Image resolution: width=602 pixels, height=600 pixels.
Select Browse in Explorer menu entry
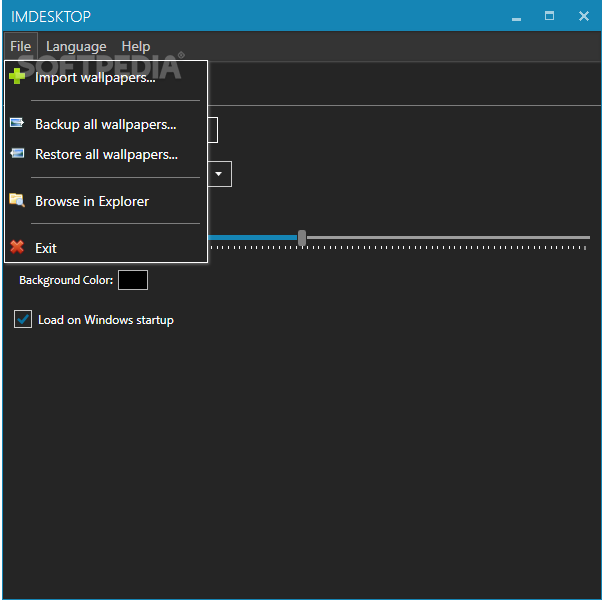pos(106,201)
